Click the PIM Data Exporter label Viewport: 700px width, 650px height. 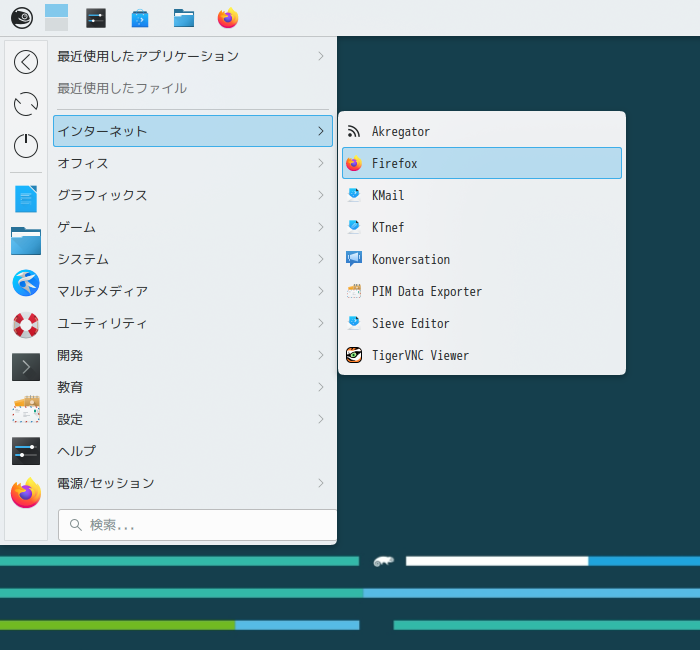tap(427, 292)
